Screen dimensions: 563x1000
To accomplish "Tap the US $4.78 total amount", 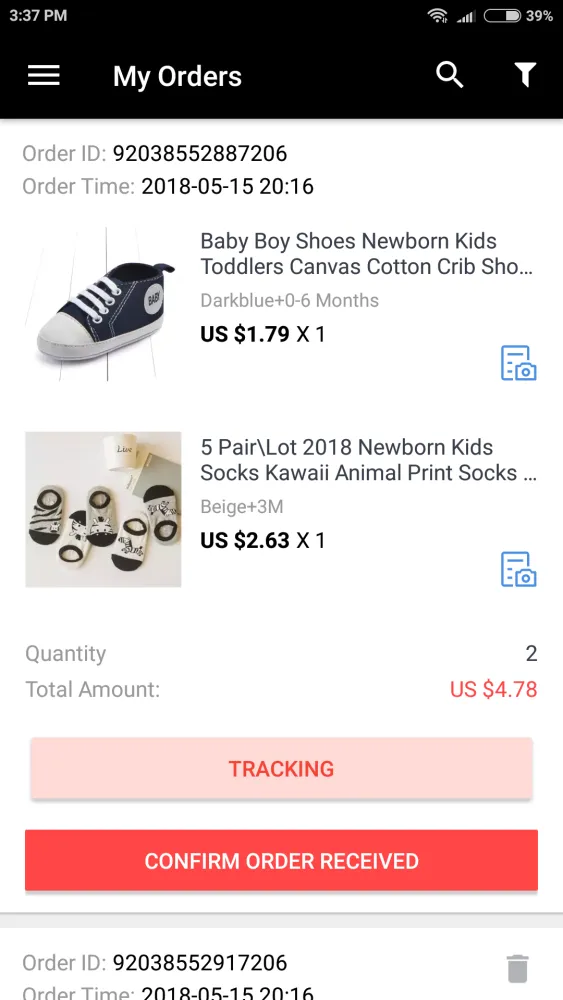I will click(x=494, y=689).
